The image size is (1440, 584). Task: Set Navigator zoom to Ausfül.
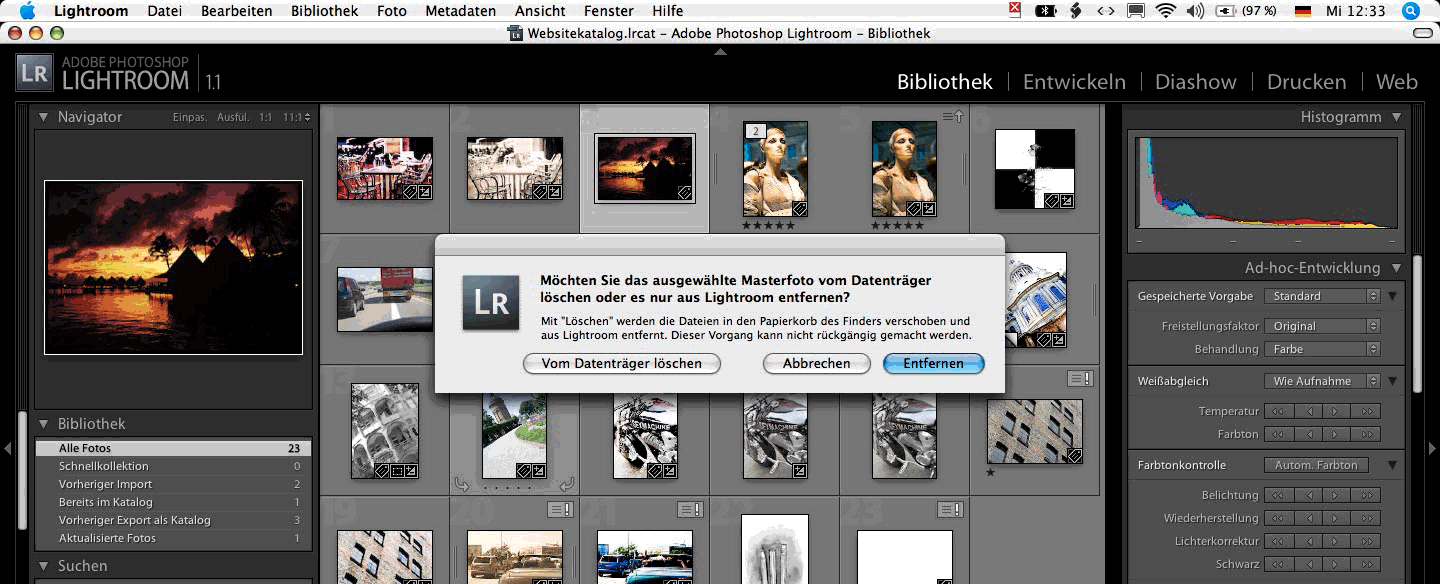click(x=233, y=117)
